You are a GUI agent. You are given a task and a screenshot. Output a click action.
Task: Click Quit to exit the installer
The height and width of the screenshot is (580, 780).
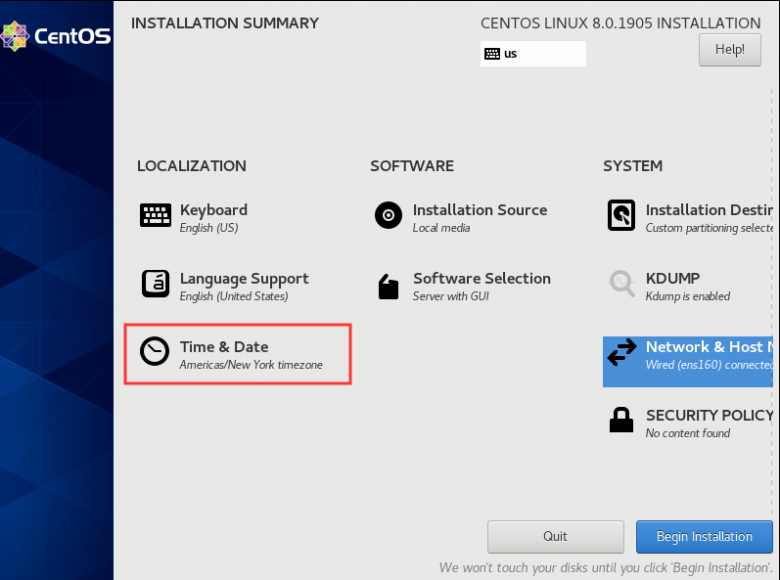coord(555,536)
